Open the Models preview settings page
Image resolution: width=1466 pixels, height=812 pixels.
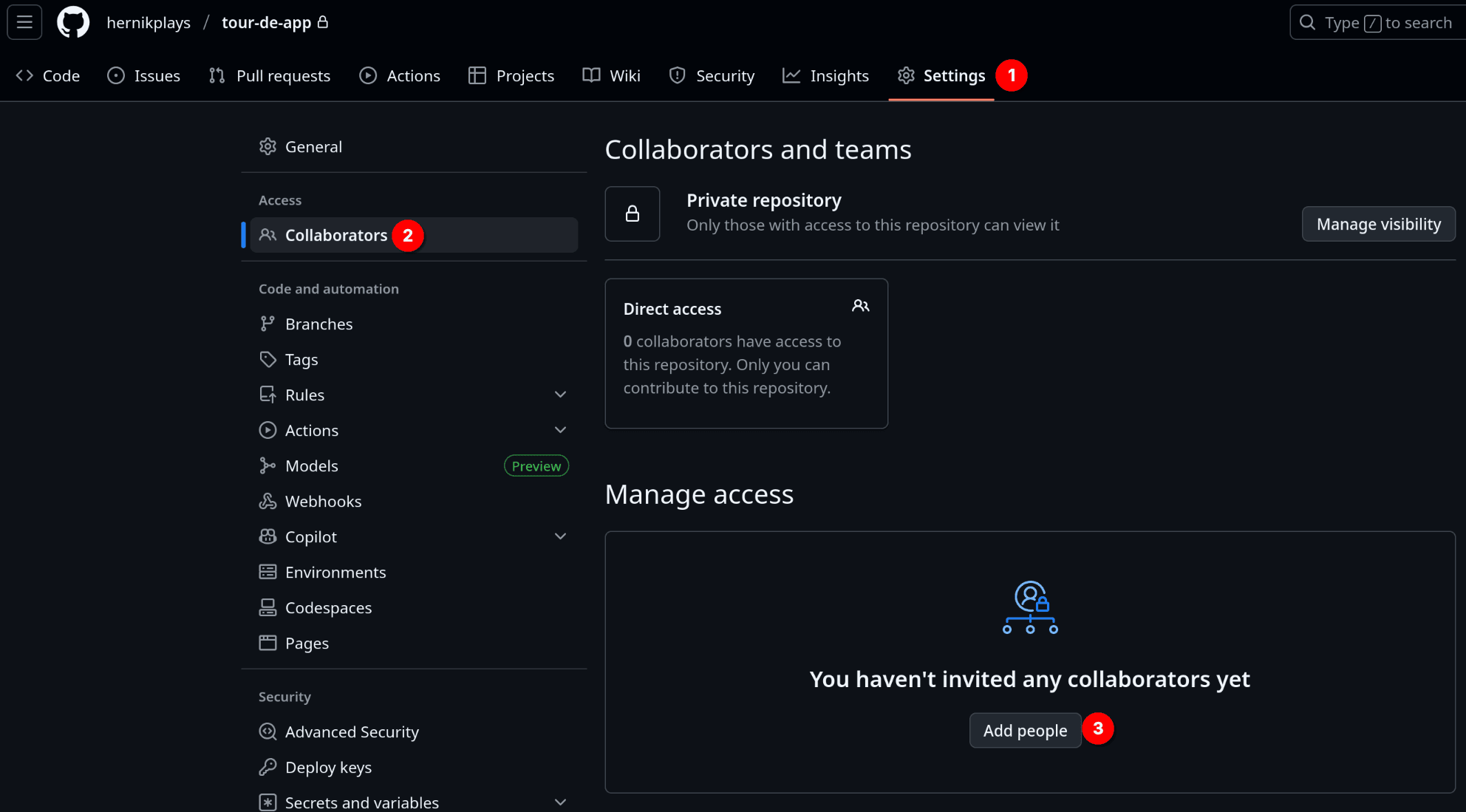click(312, 466)
